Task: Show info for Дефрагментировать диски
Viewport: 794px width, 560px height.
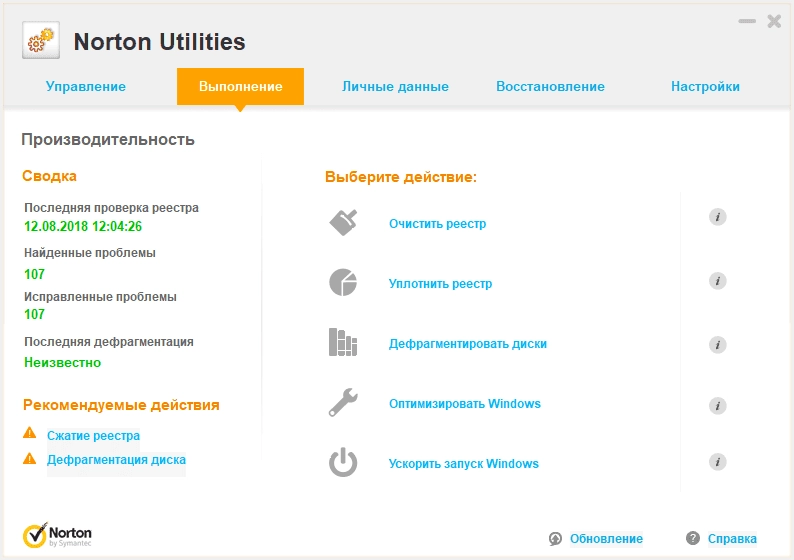Action: 718,345
